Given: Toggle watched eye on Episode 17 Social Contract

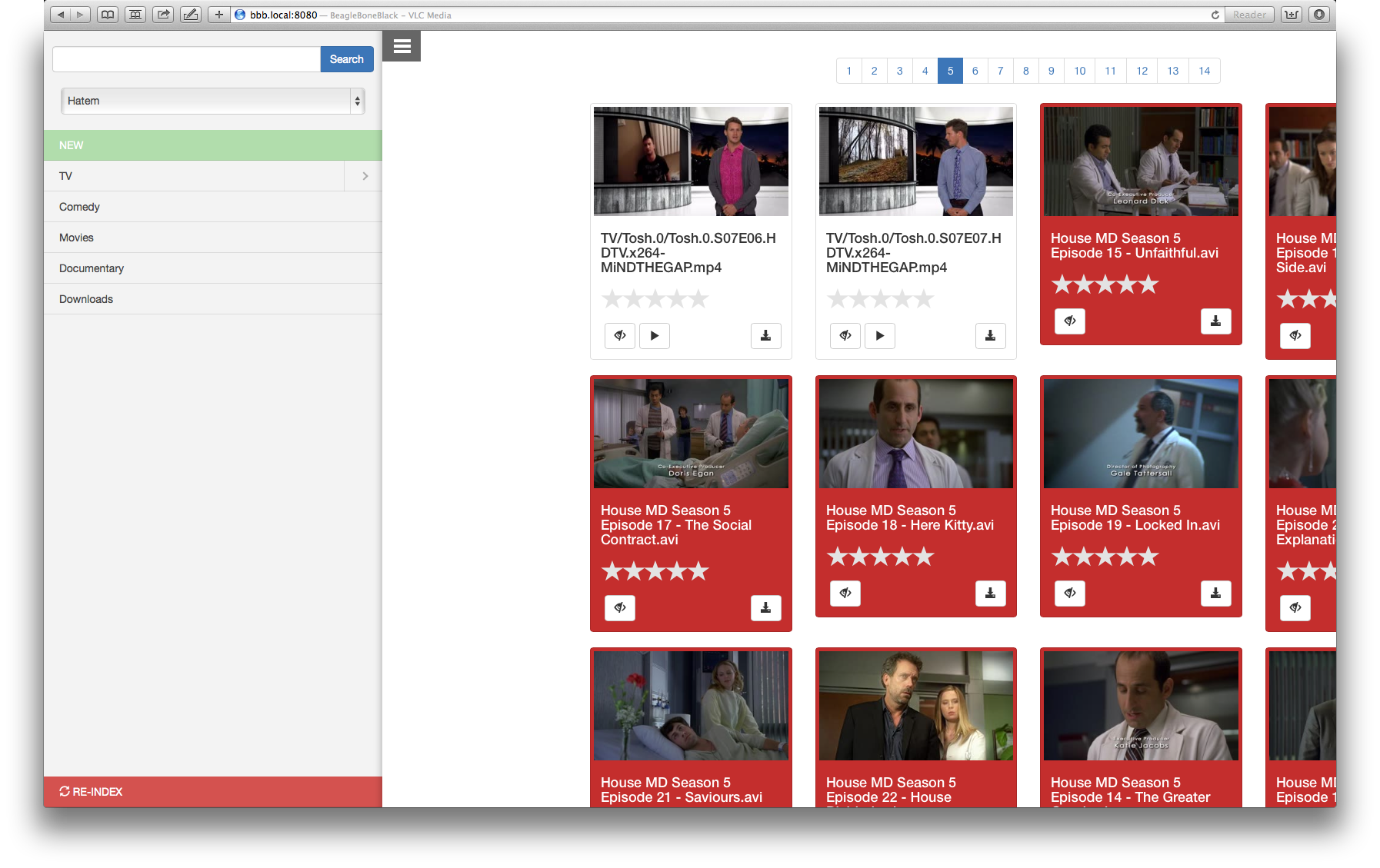Looking at the screenshot, I should click(620, 608).
